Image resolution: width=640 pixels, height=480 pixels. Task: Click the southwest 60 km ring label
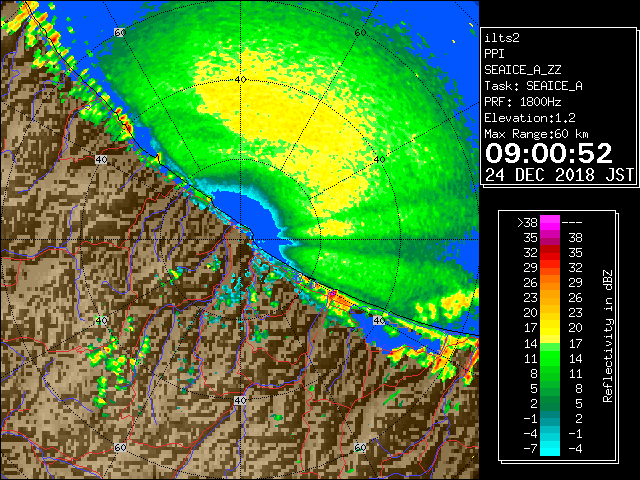120,447
